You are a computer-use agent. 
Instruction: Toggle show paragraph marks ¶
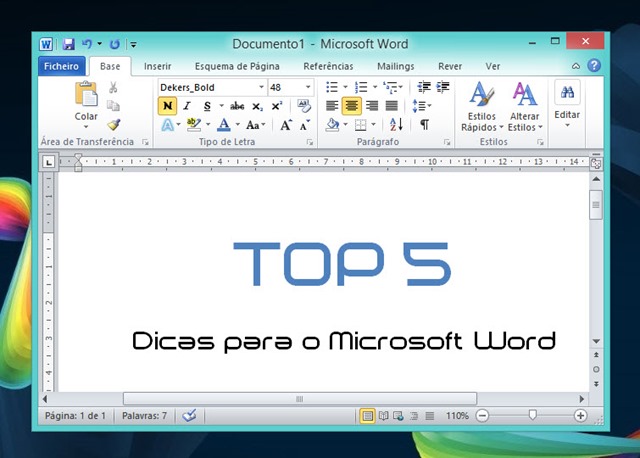click(x=424, y=125)
